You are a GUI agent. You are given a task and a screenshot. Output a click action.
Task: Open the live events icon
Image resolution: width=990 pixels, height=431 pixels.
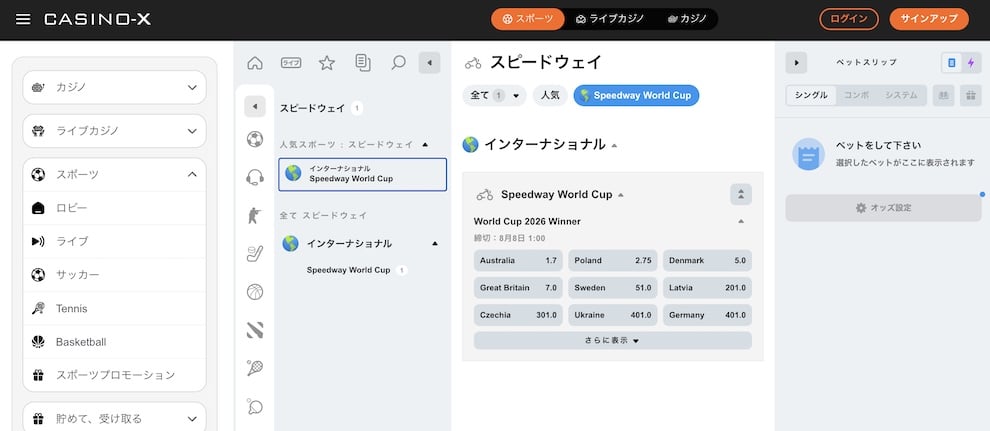(290, 62)
